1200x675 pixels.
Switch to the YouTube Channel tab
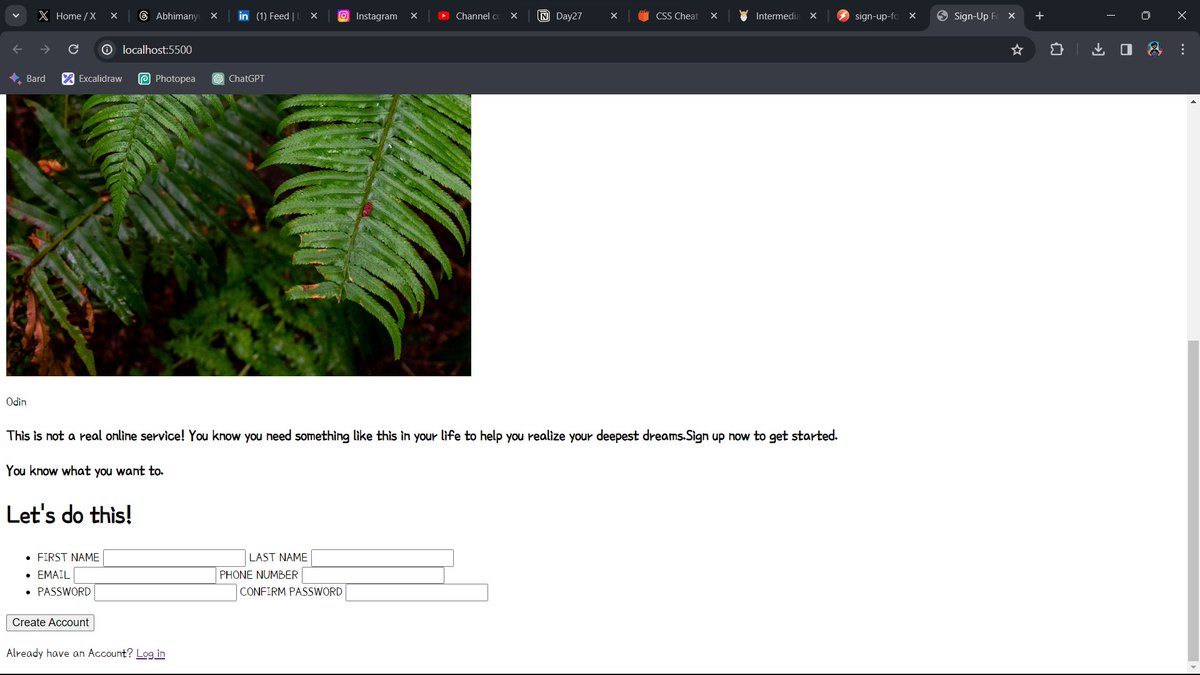tap(478, 16)
